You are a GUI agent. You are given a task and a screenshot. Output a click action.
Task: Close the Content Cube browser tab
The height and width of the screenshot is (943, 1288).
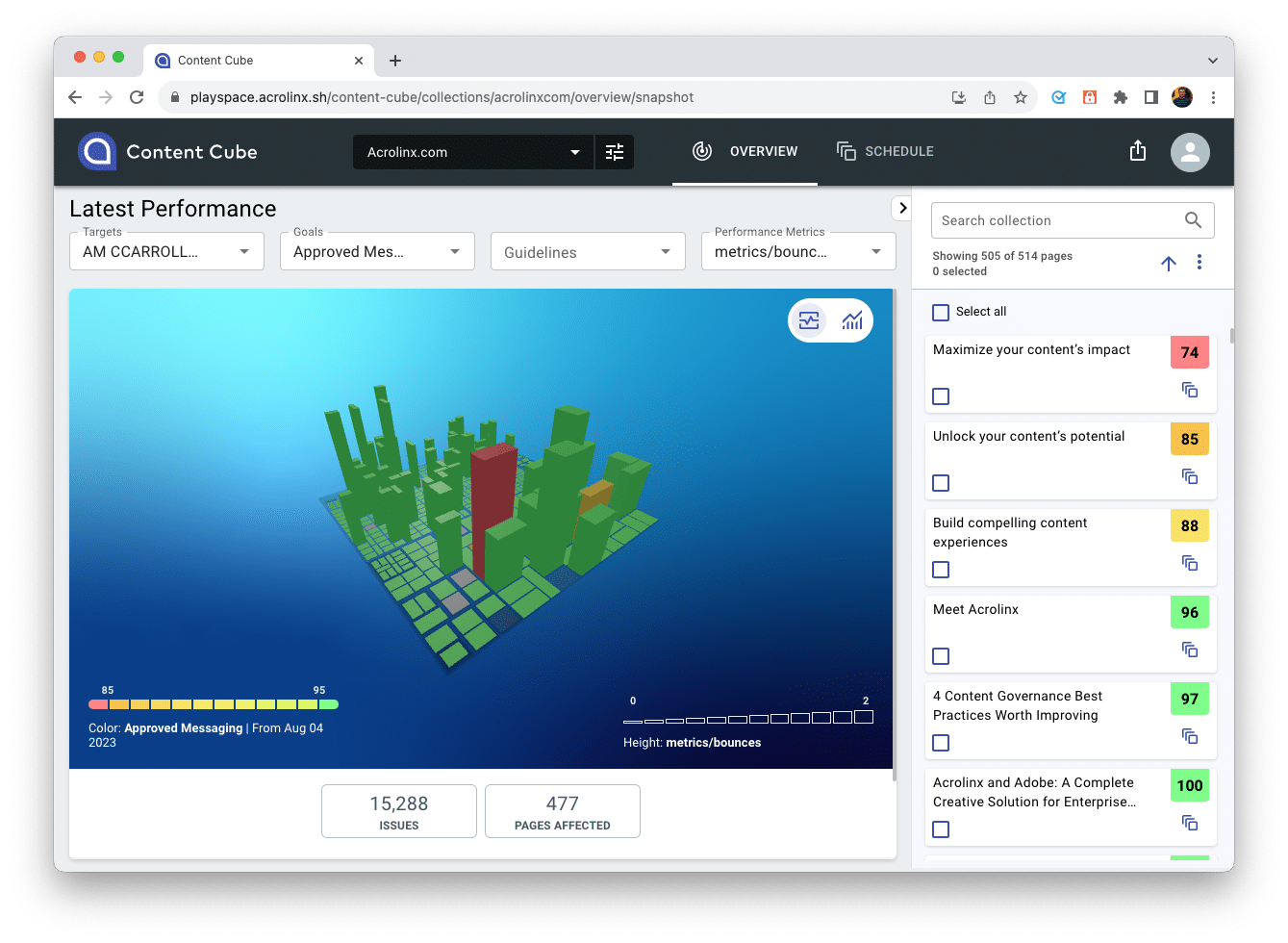tap(359, 61)
